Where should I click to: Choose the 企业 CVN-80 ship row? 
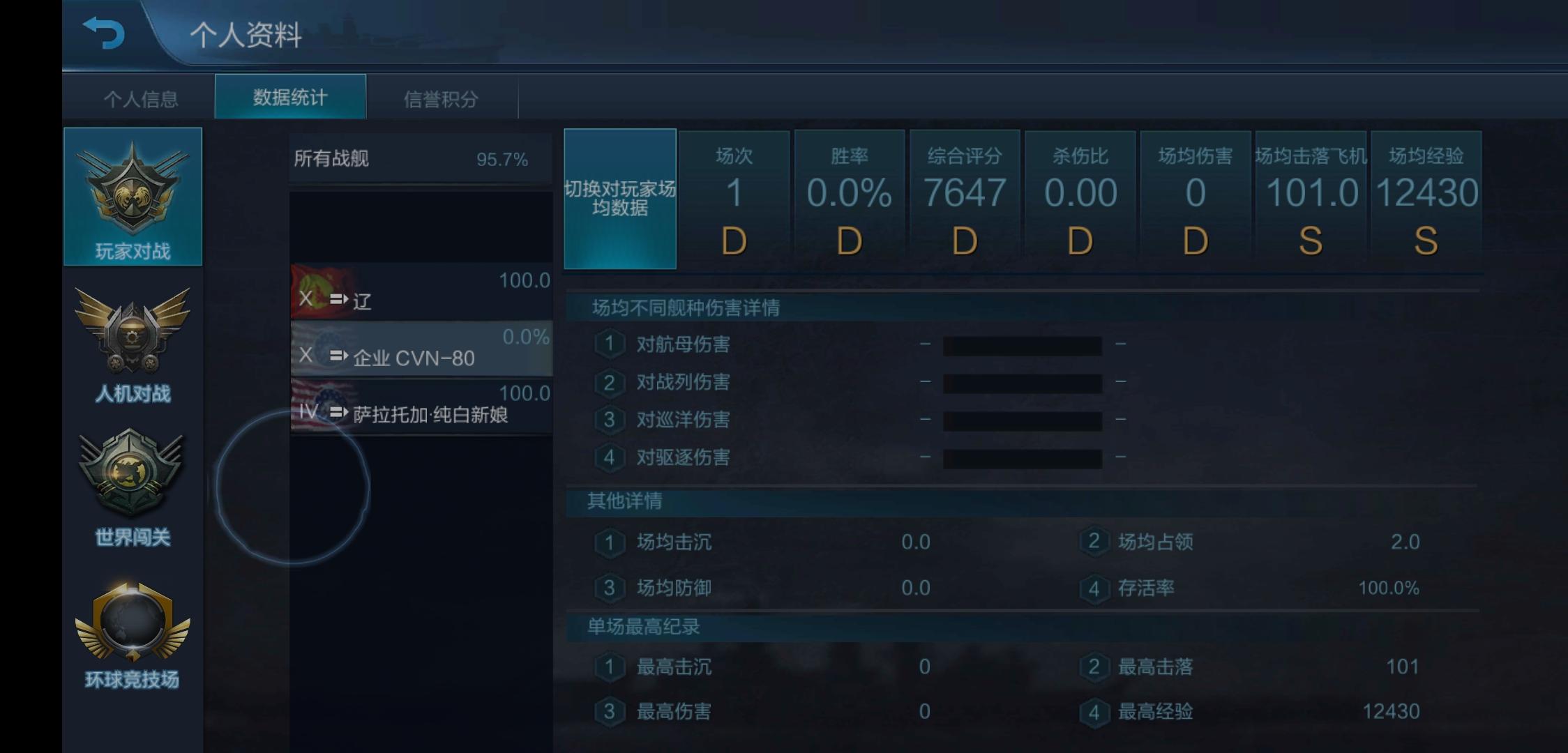421,349
